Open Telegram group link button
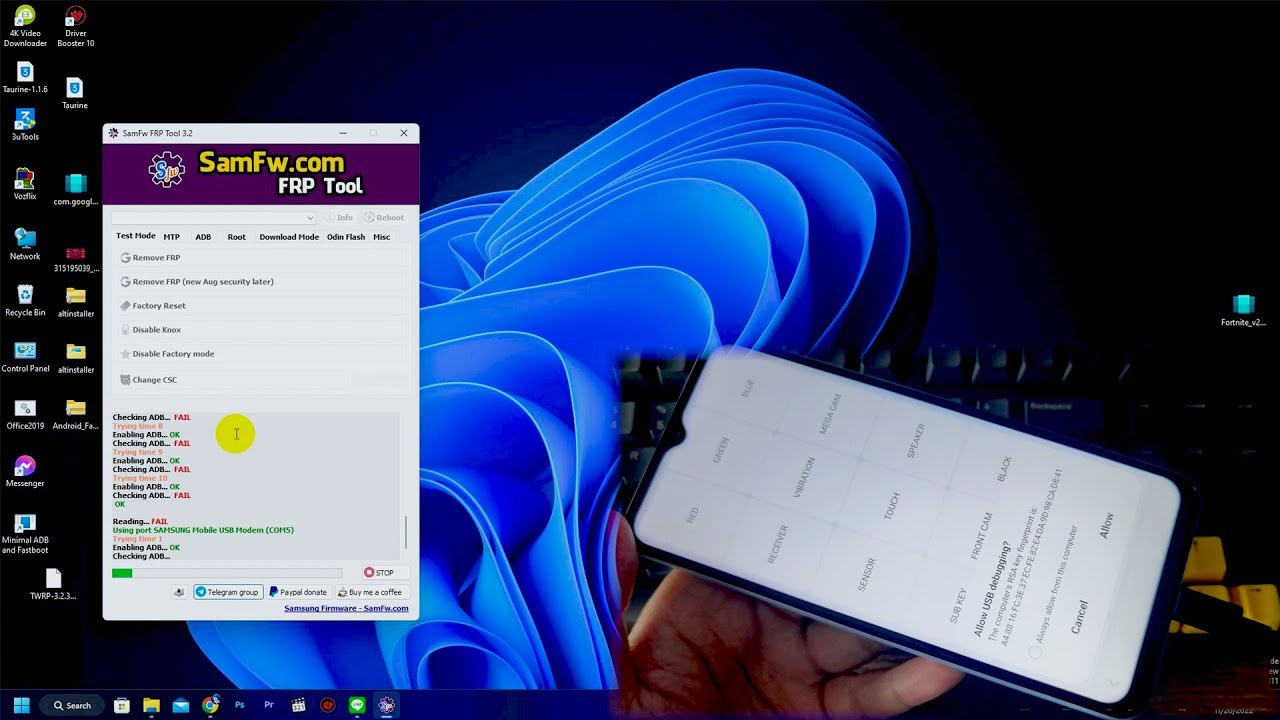 (227, 592)
